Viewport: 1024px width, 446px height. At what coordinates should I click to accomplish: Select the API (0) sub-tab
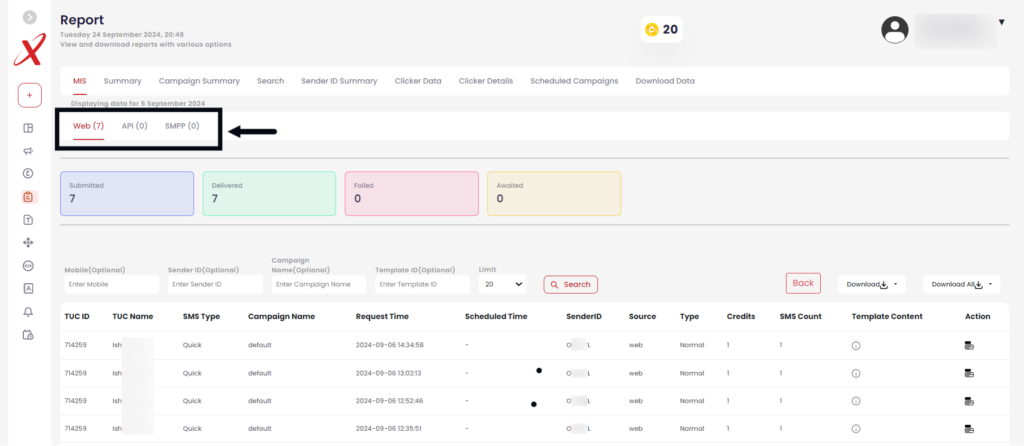coord(135,126)
